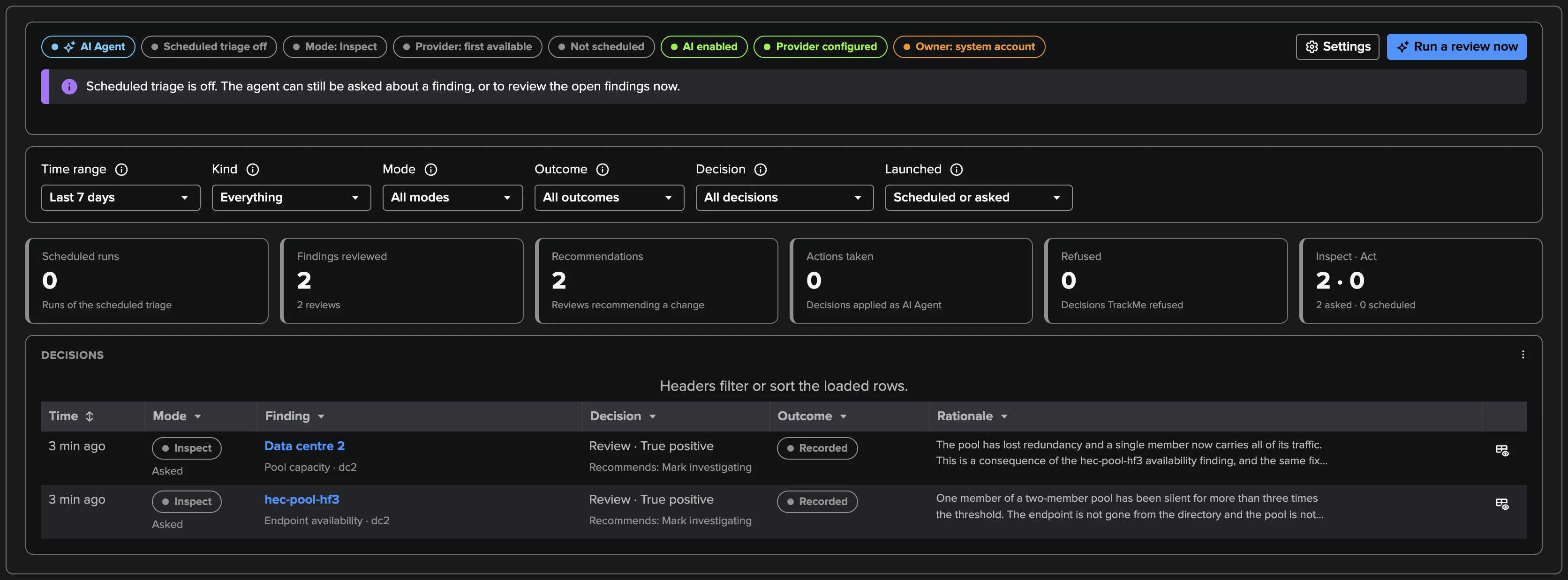Screen dimensions: 1568x580
Task: Click the Findings reviewed card
Action: tap(402, 281)
